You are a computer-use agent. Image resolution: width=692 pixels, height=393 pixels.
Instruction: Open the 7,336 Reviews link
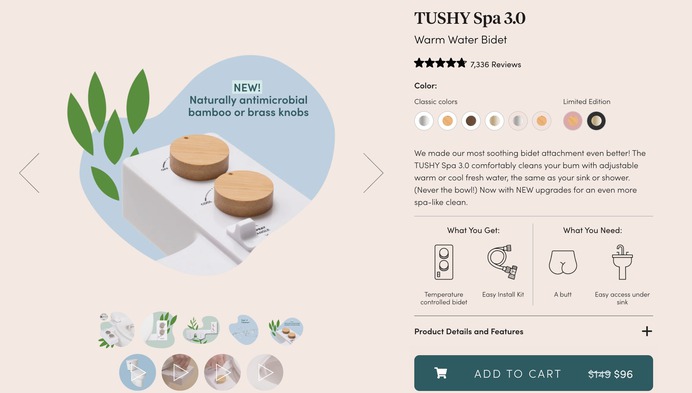pos(495,64)
